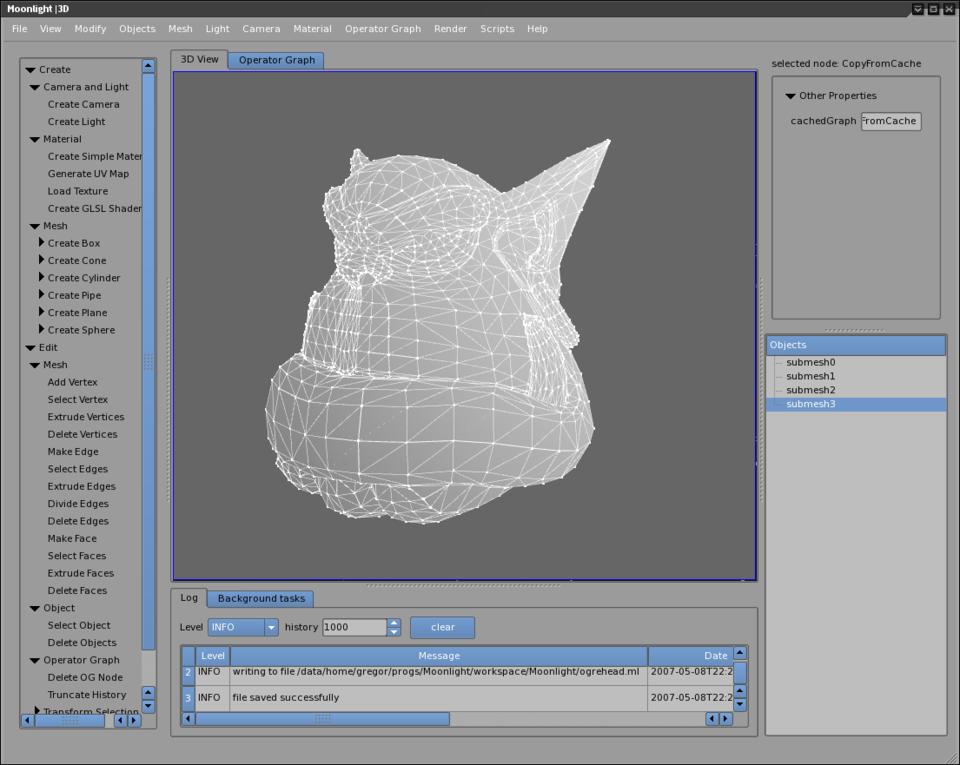Collapse Other Properties section
This screenshot has height=765, width=960.
click(790, 96)
